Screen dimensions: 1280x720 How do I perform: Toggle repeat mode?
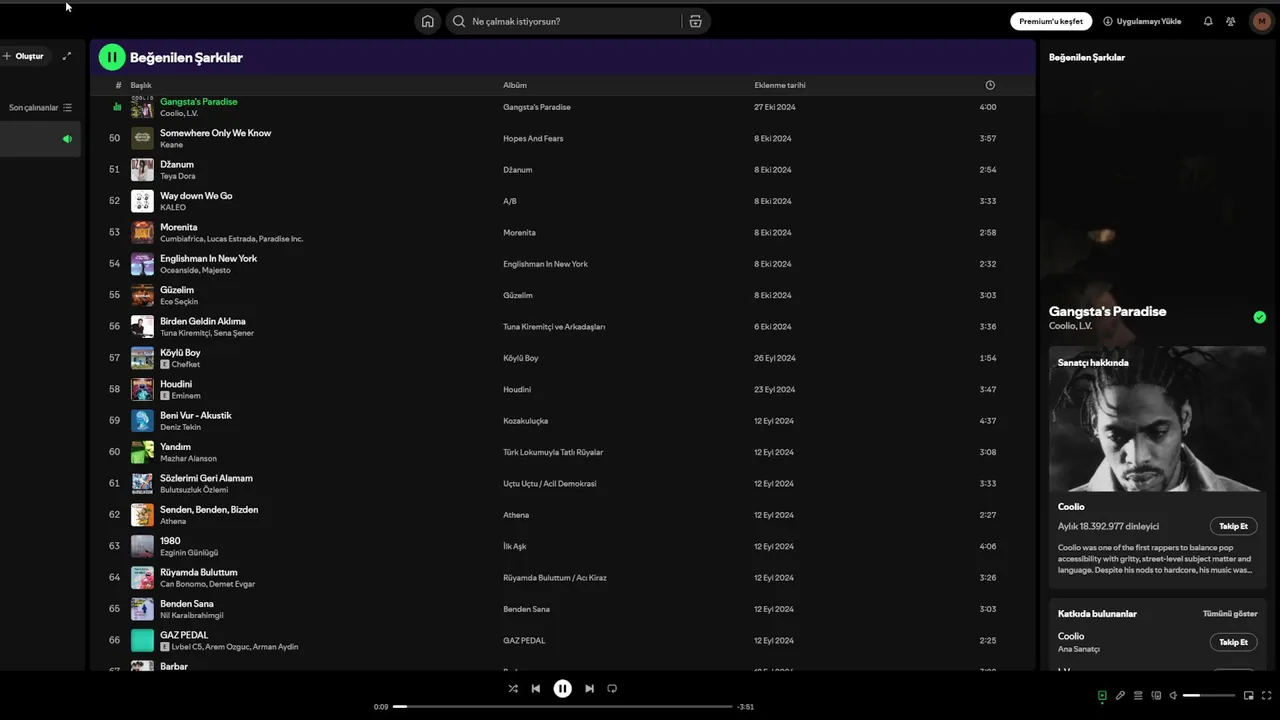click(612, 688)
